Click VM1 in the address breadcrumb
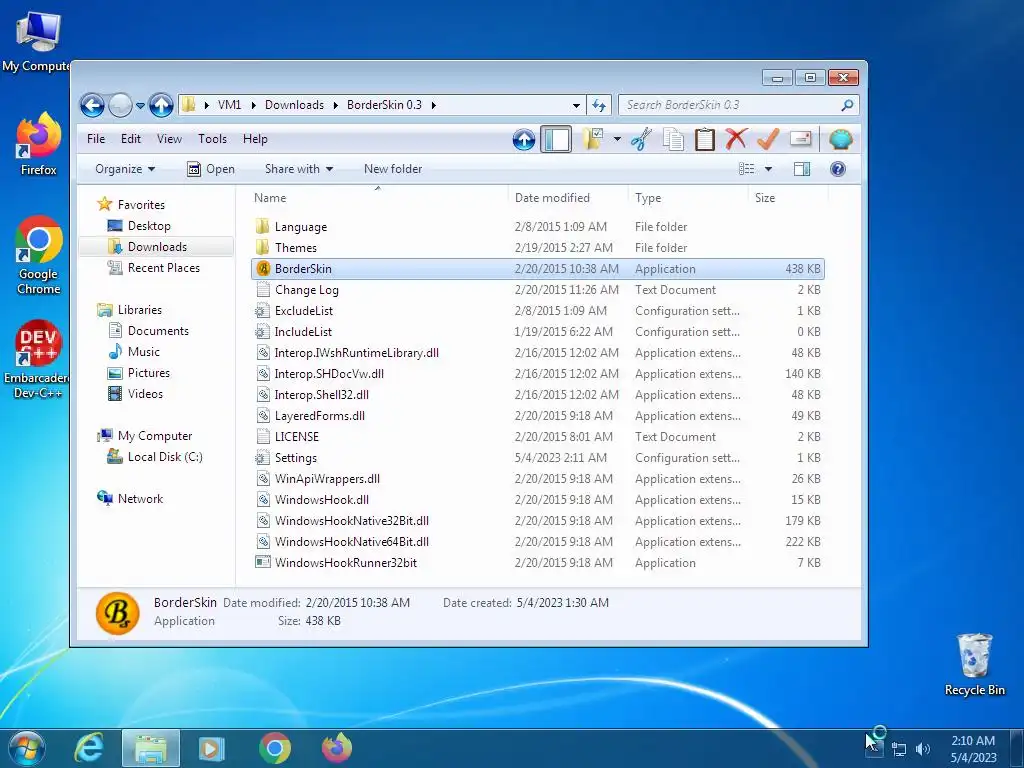The image size is (1024, 768). click(229, 105)
